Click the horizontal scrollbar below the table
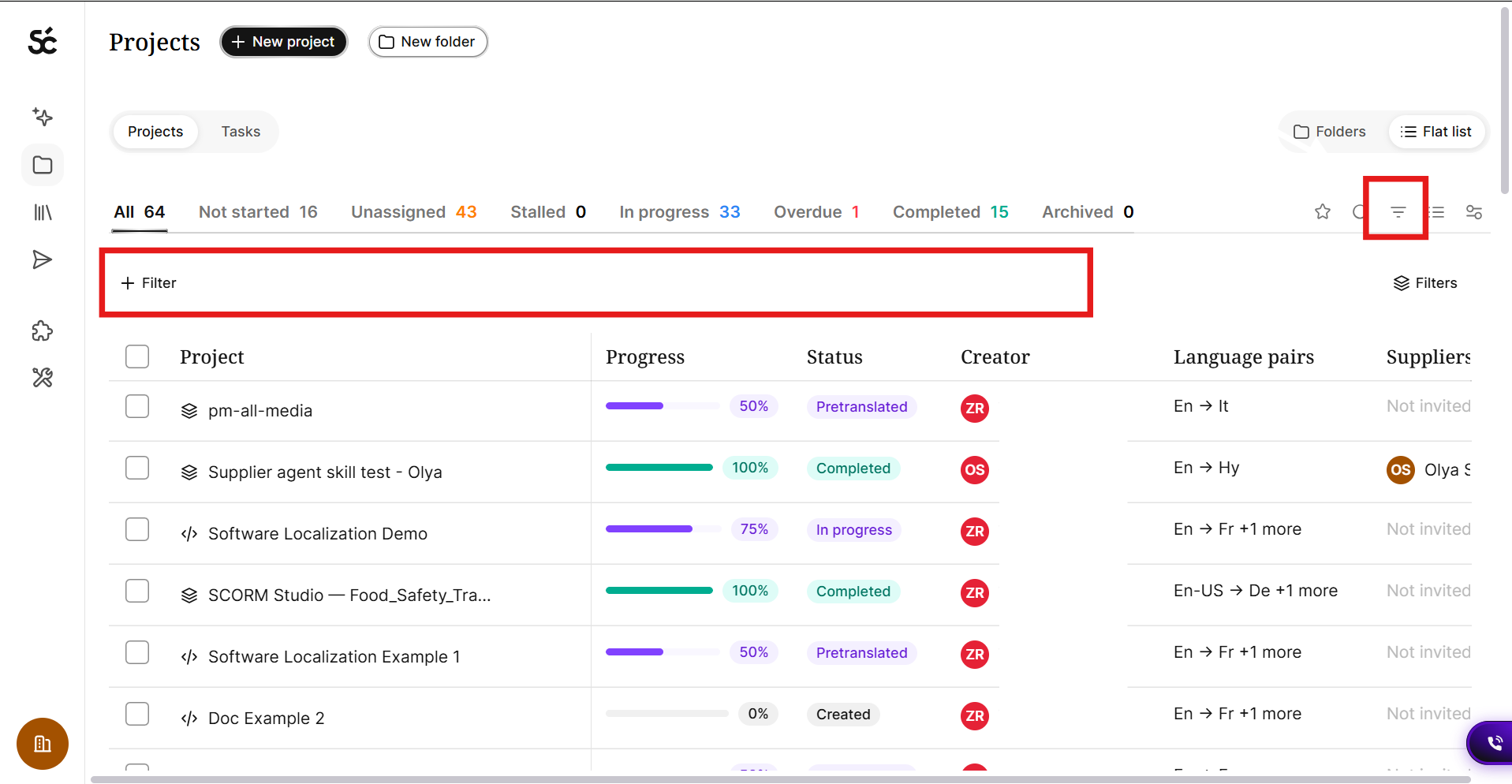The height and width of the screenshot is (784, 1512). [781, 779]
